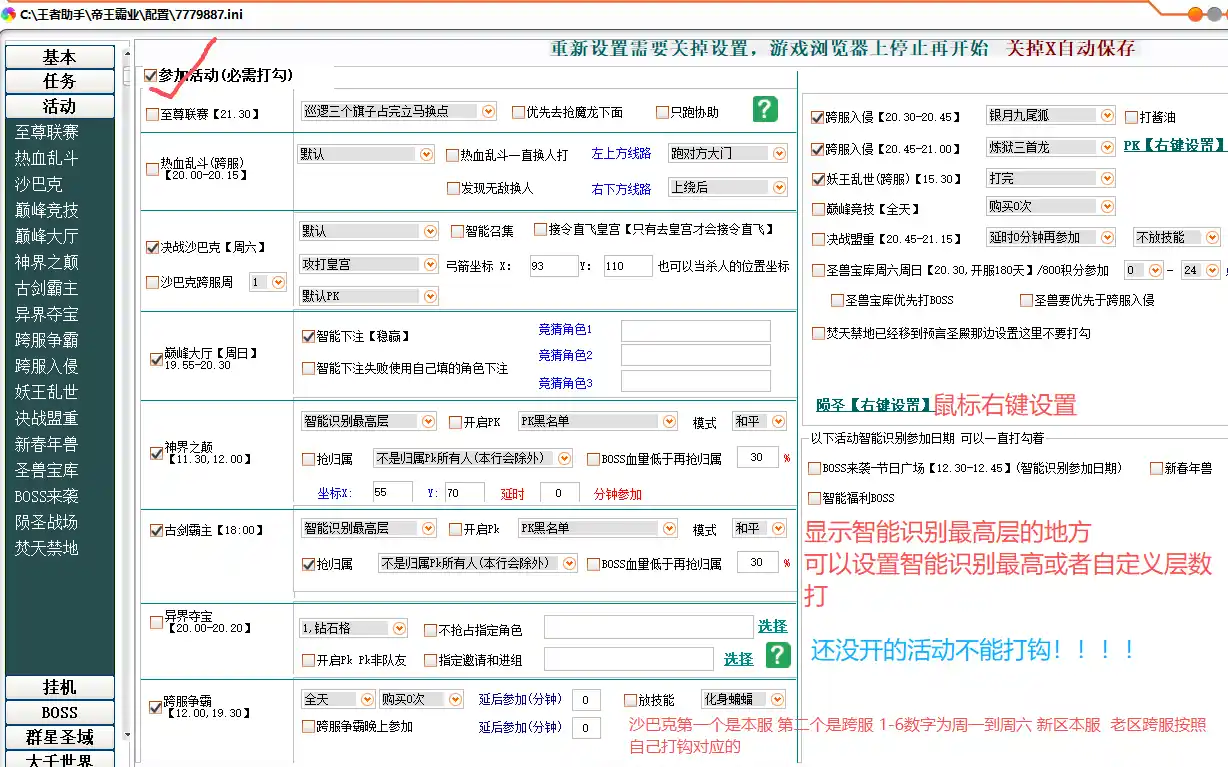Click the gray circle button at top right
Viewport: 1228px width, 767px height.
click(1216, 13)
